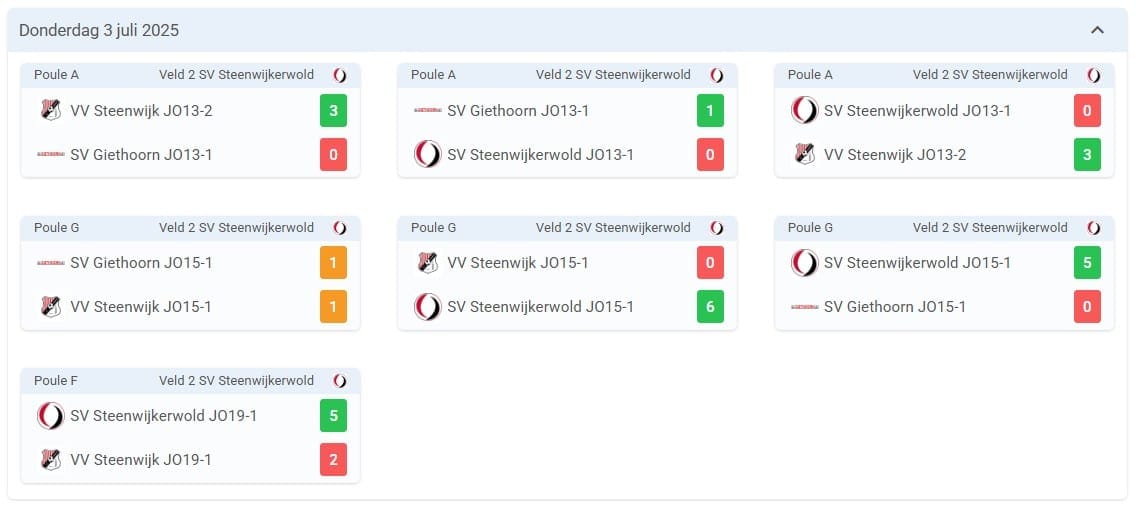Viewport: 1136px width, 508px height.
Task: Click the club icon in first Poule G header
Action: (x=340, y=228)
